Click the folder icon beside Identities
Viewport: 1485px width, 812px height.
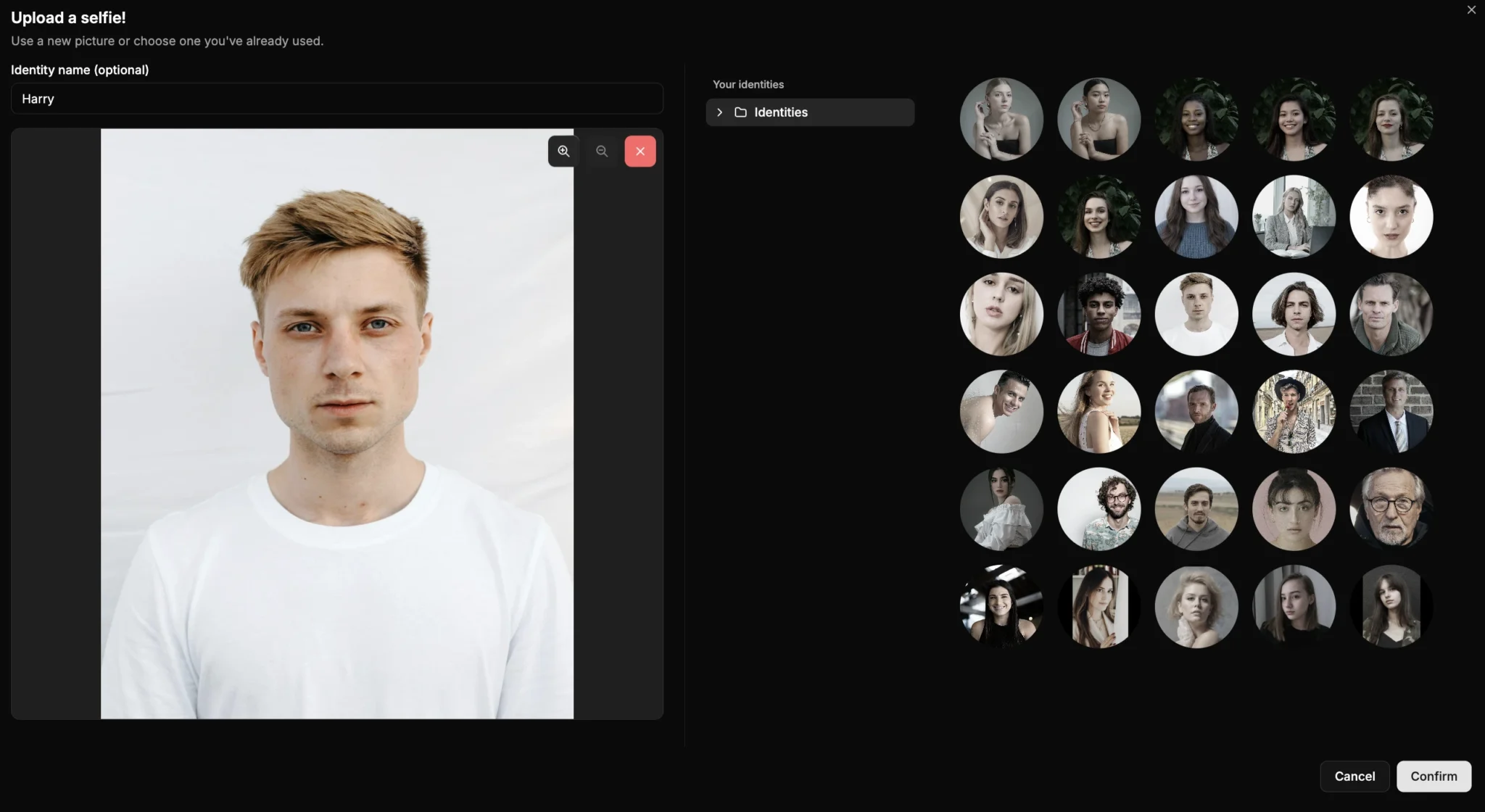[740, 112]
